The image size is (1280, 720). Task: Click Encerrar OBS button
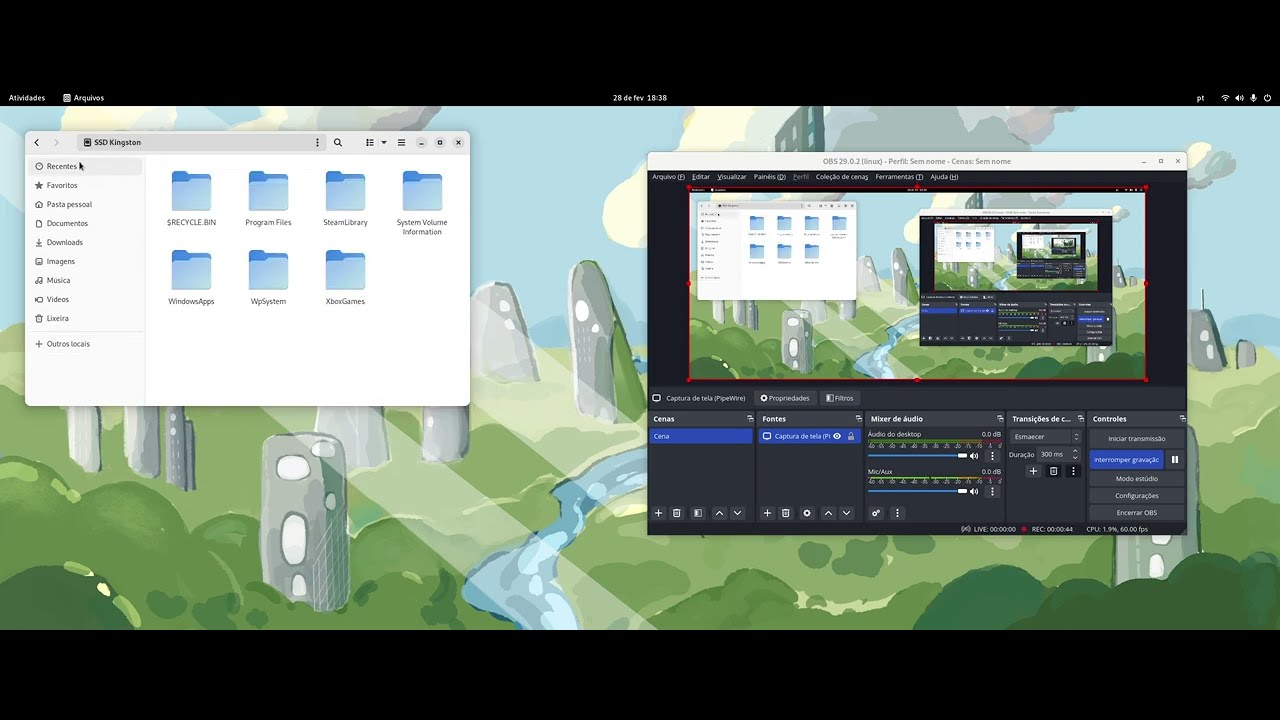[x=1137, y=513]
